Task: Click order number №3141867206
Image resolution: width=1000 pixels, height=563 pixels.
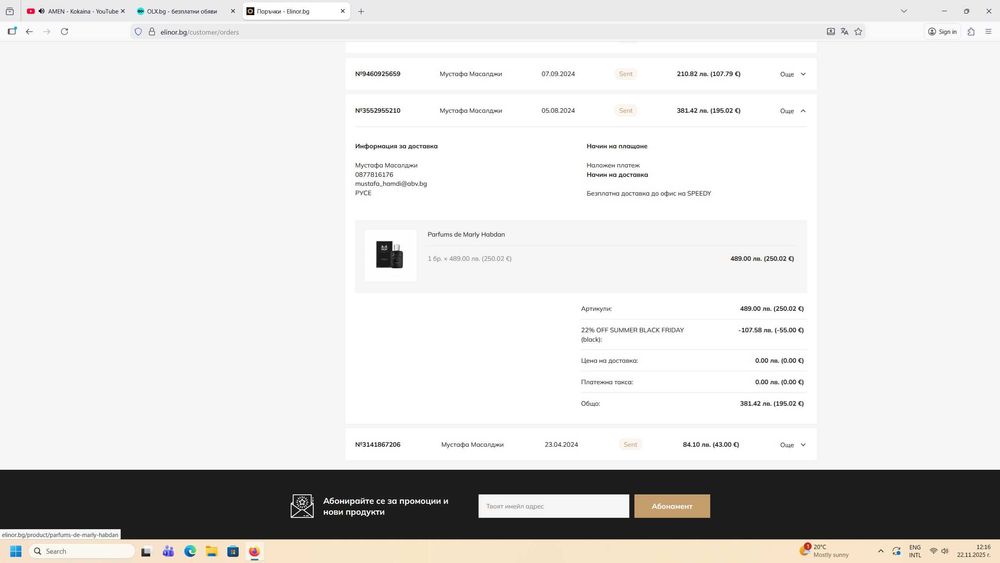Action: 378,445
